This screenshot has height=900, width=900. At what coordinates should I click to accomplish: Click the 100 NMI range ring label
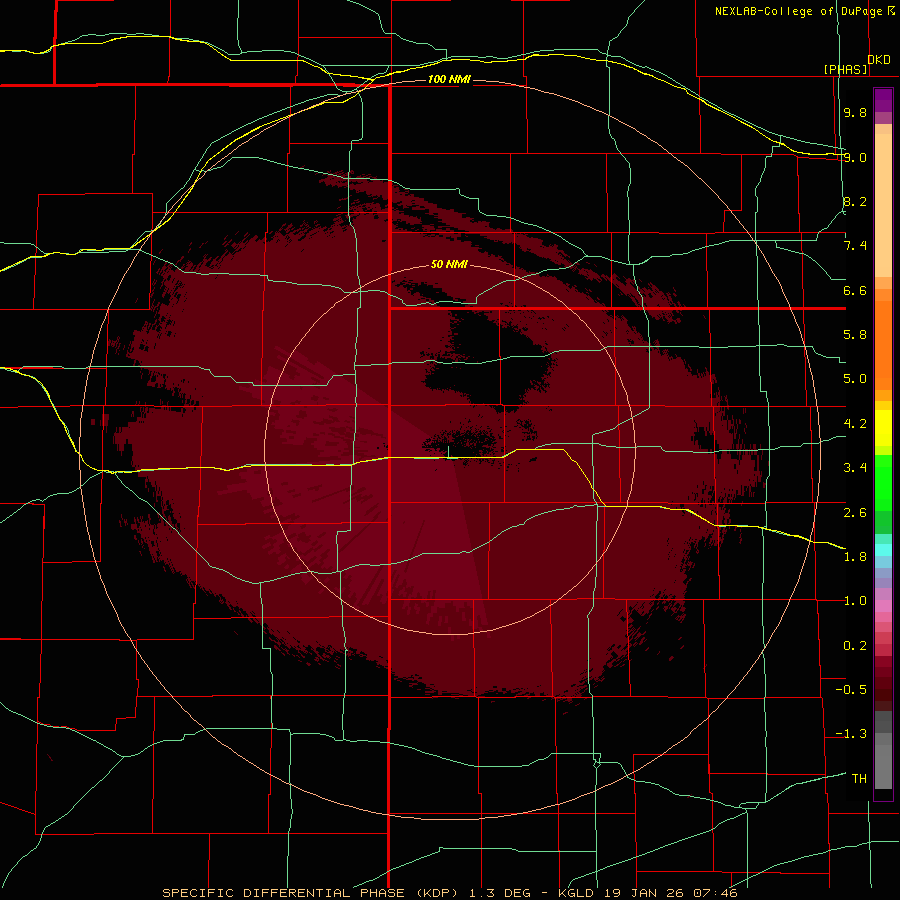tap(449, 79)
